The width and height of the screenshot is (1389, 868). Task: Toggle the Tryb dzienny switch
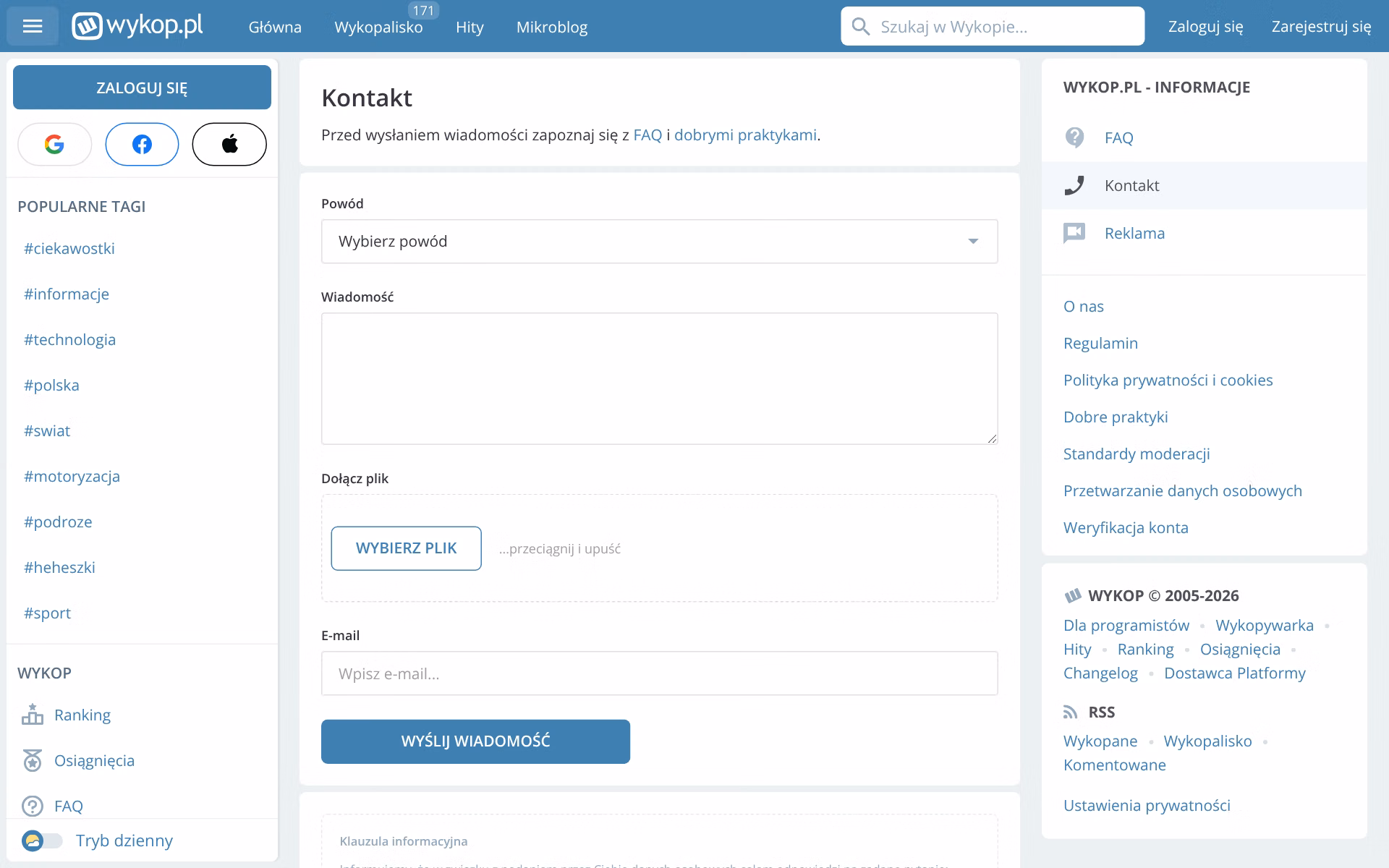42,841
